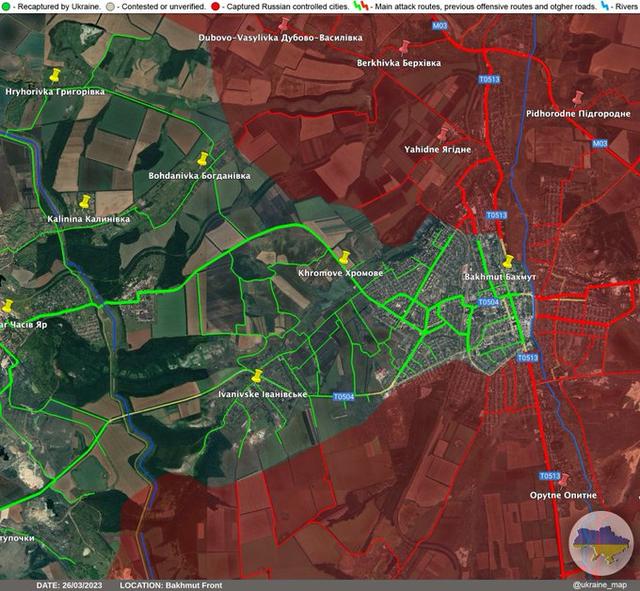Viewport: 640px width, 591px height.
Task: Click the green 'Recaptured by Ukraine' legend dot
Action: pyautogui.click(x=6, y=6)
